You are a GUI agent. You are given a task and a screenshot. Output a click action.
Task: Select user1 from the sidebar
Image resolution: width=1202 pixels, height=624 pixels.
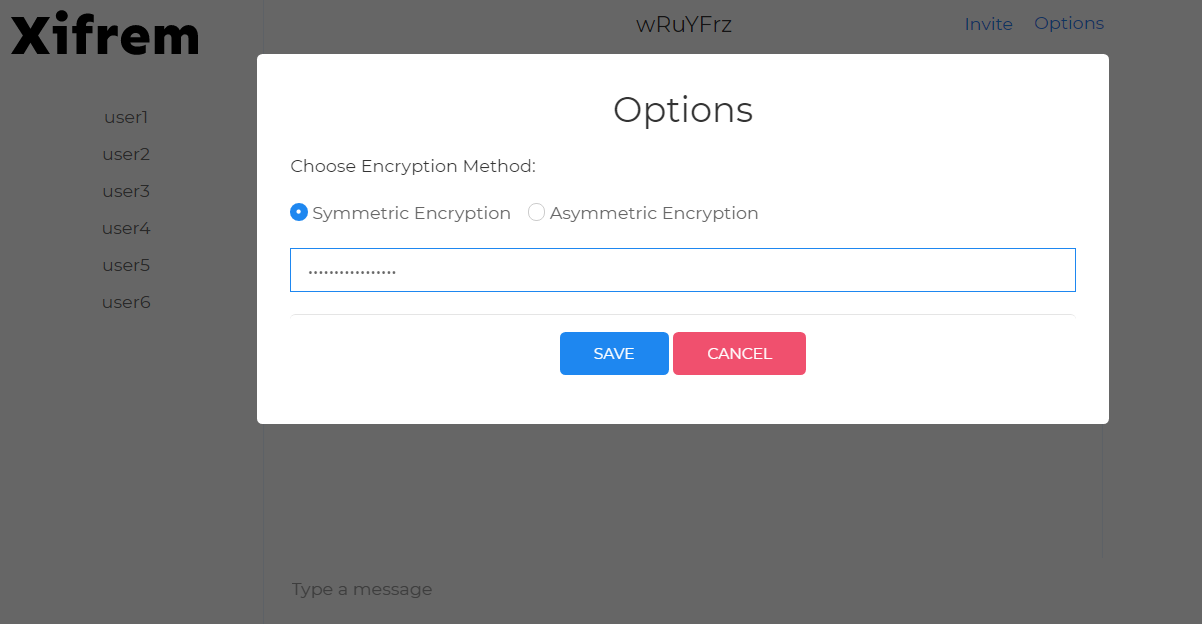pyautogui.click(x=126, y=117)
